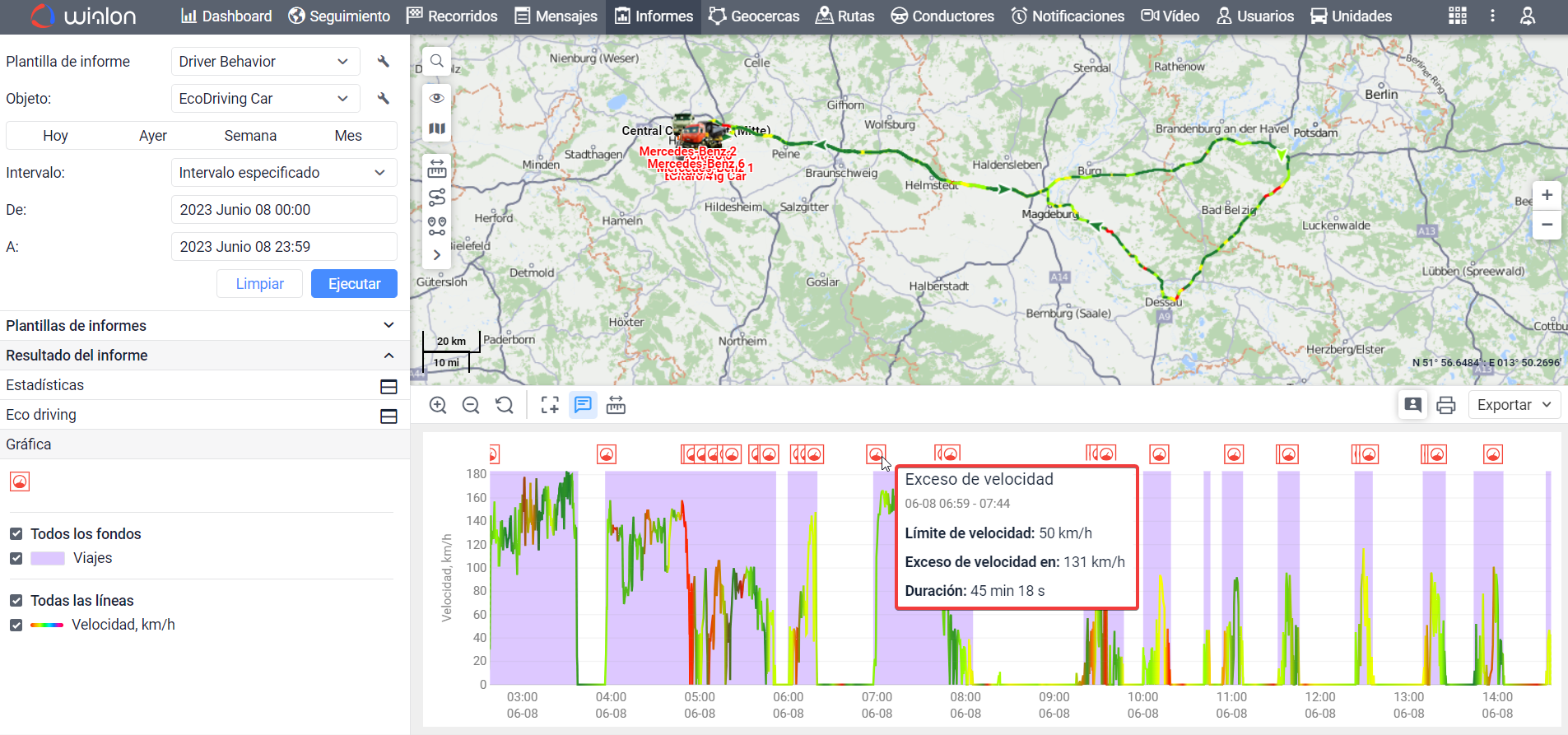Expand the Plantillas de informes section
1568x735 pixels.
pos(389,326)
